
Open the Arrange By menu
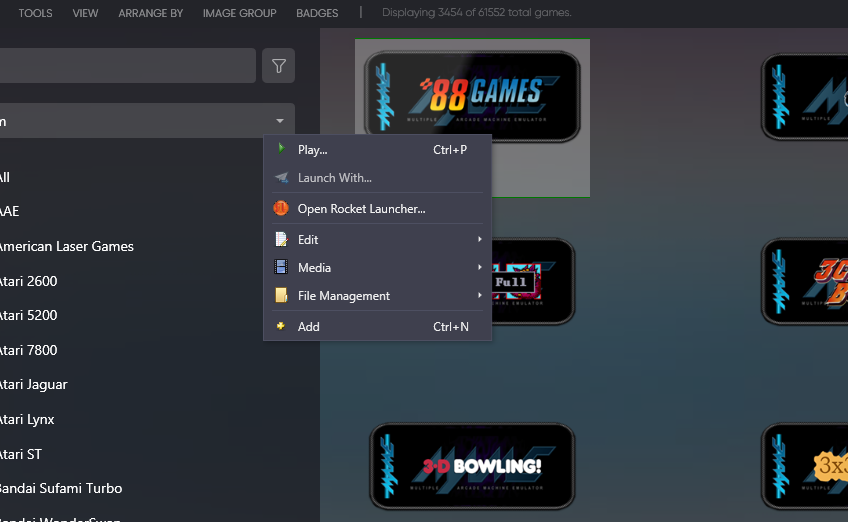pyautogui.click(x=151, y=13)
